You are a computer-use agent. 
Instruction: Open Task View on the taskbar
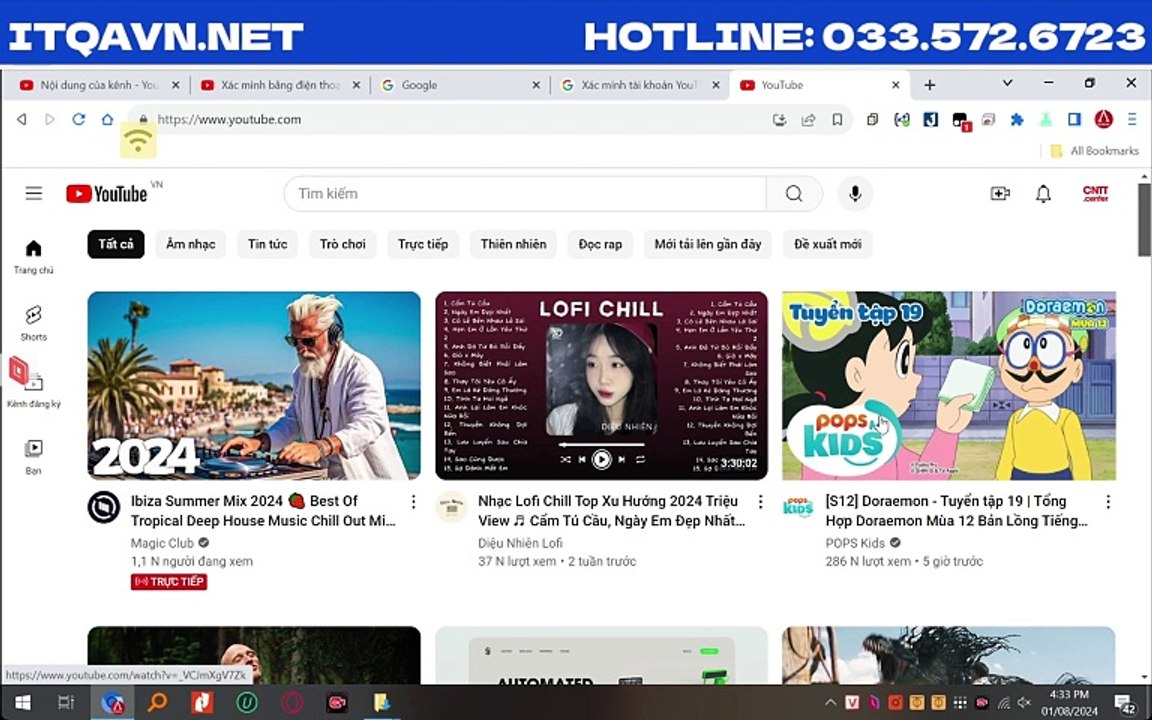[x=66, y=703]
